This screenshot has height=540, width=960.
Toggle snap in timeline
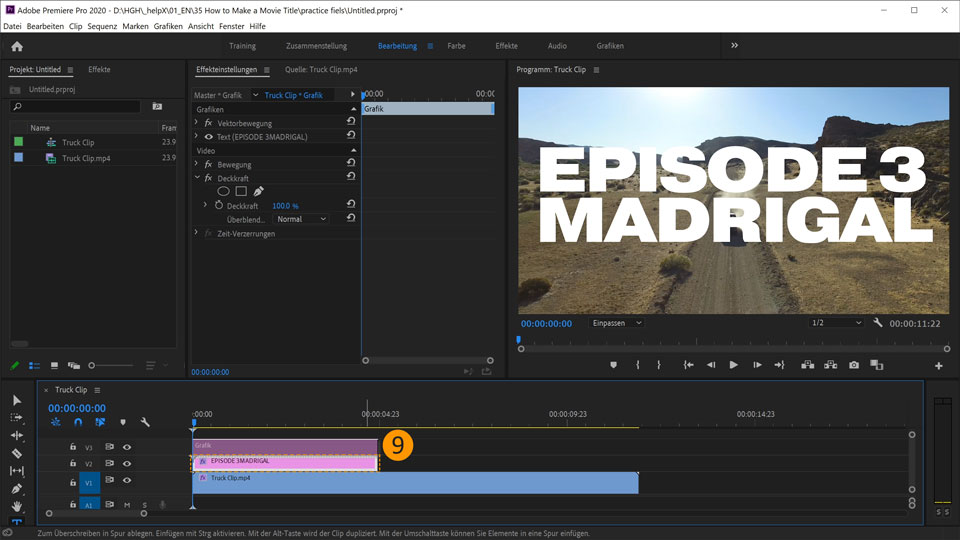click(78, 422)
